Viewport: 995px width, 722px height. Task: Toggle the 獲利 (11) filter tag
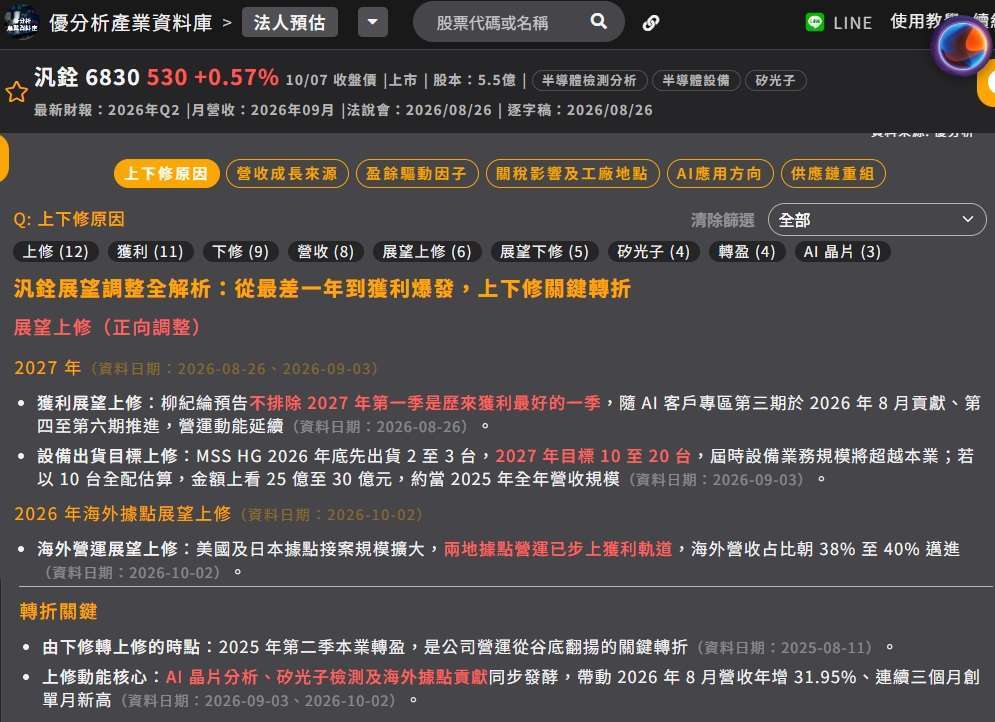coord(150,252)
